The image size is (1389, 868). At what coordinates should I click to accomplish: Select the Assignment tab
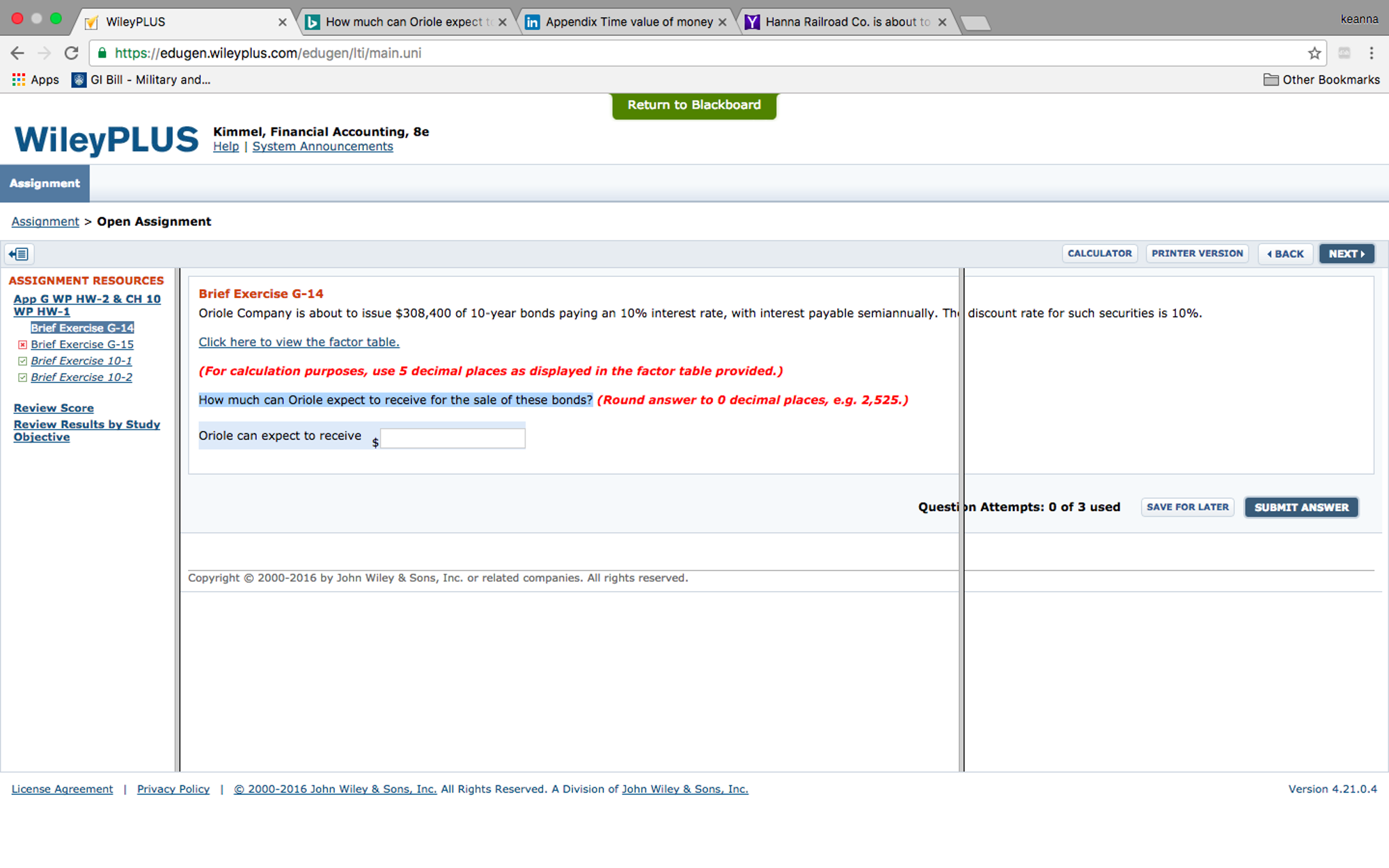(x=43, y=183)
